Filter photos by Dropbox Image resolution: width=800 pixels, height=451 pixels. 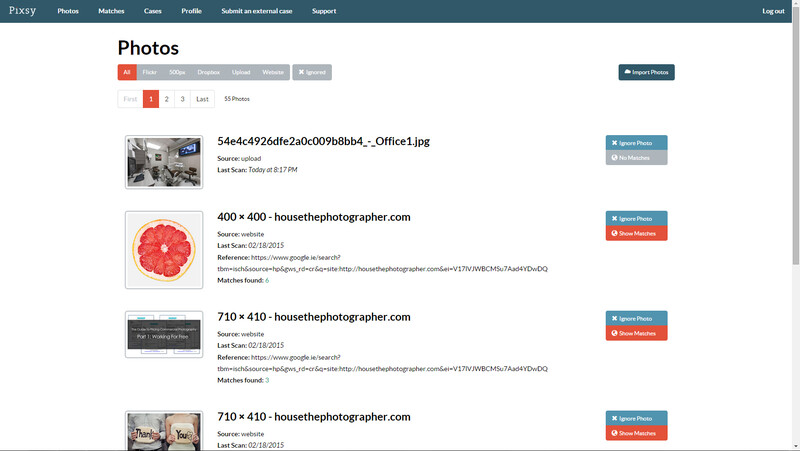209,72
